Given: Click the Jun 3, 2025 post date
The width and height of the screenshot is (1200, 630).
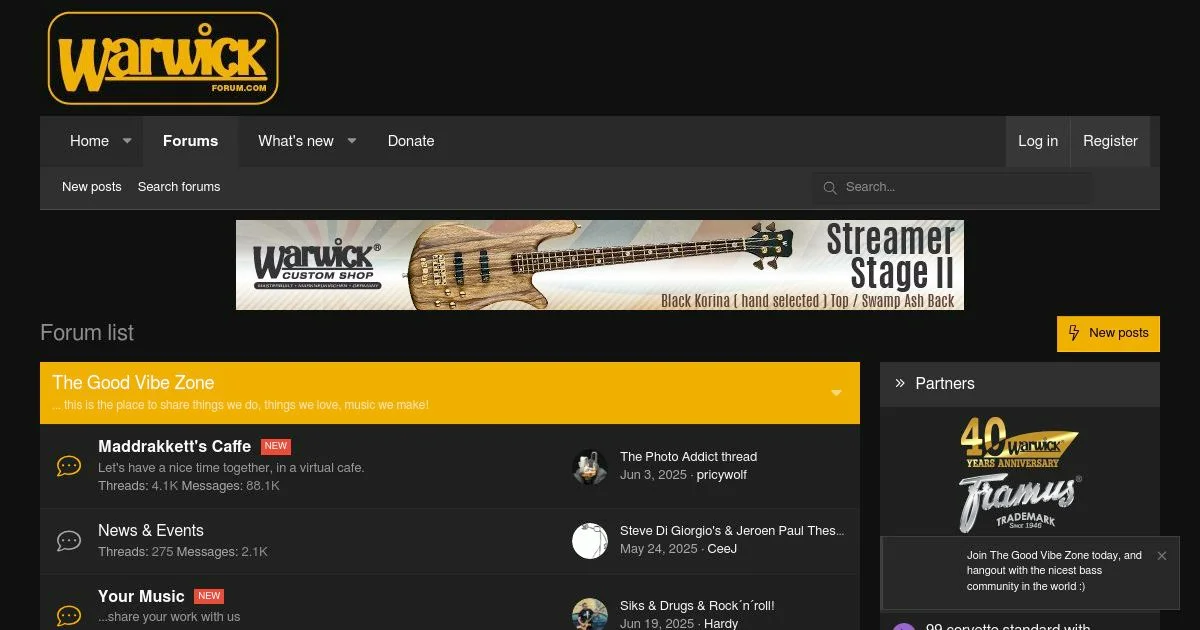Looking at the screenshot, I should pyautogui.click(x=653, y=475).
